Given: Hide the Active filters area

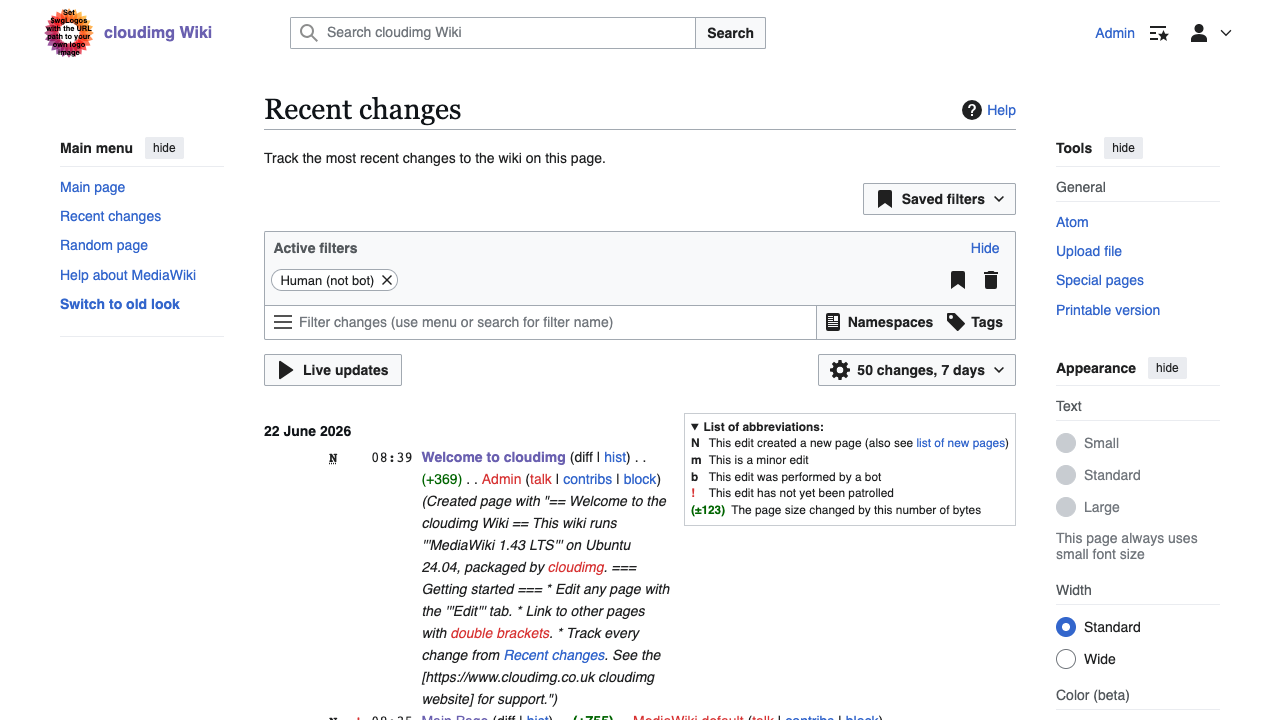Looking at the screenshot, I should pos(985,248).
